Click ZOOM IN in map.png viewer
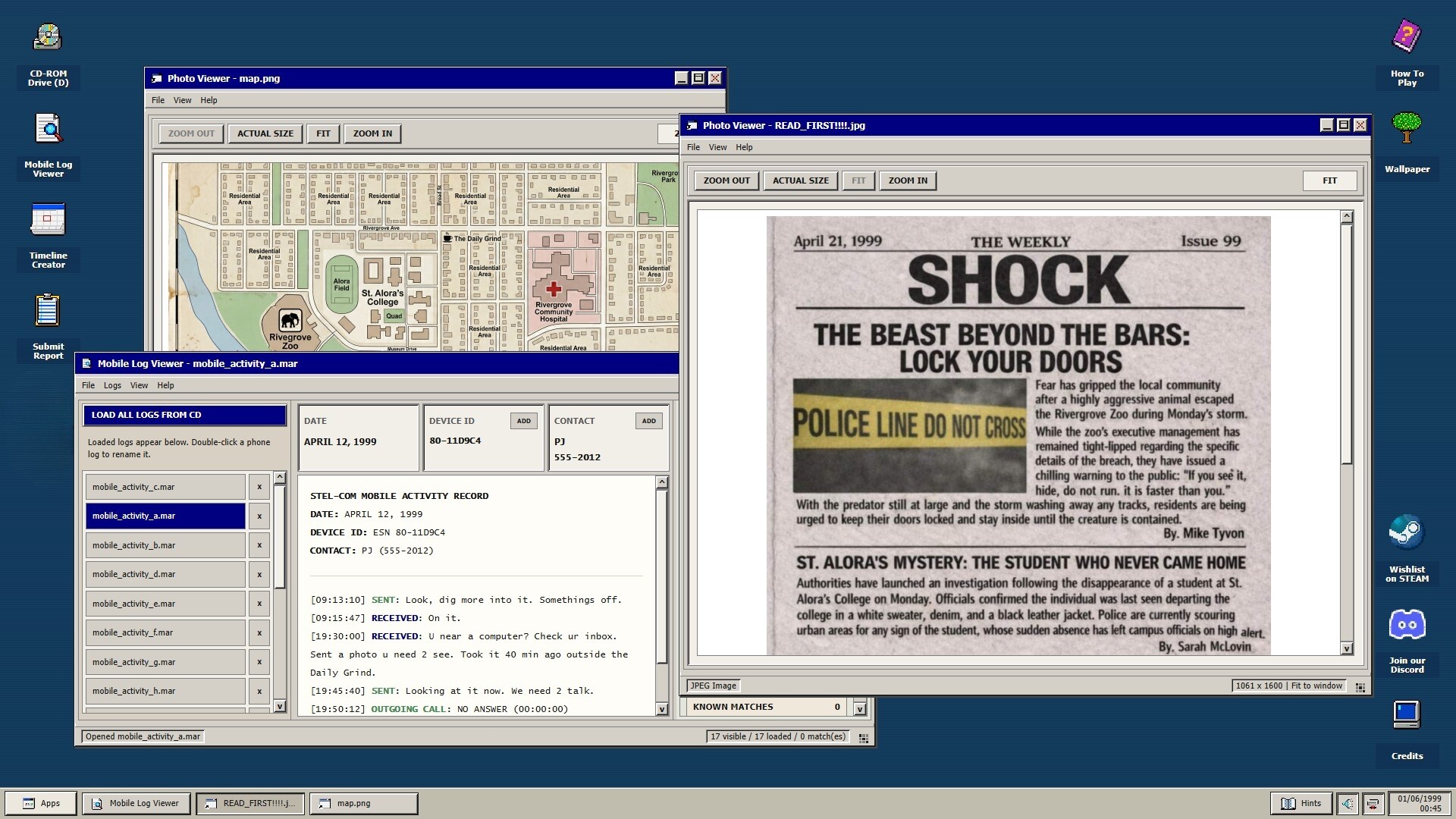Image resolution: width=1456 pixels, height=819 pixels. [373, 133]
